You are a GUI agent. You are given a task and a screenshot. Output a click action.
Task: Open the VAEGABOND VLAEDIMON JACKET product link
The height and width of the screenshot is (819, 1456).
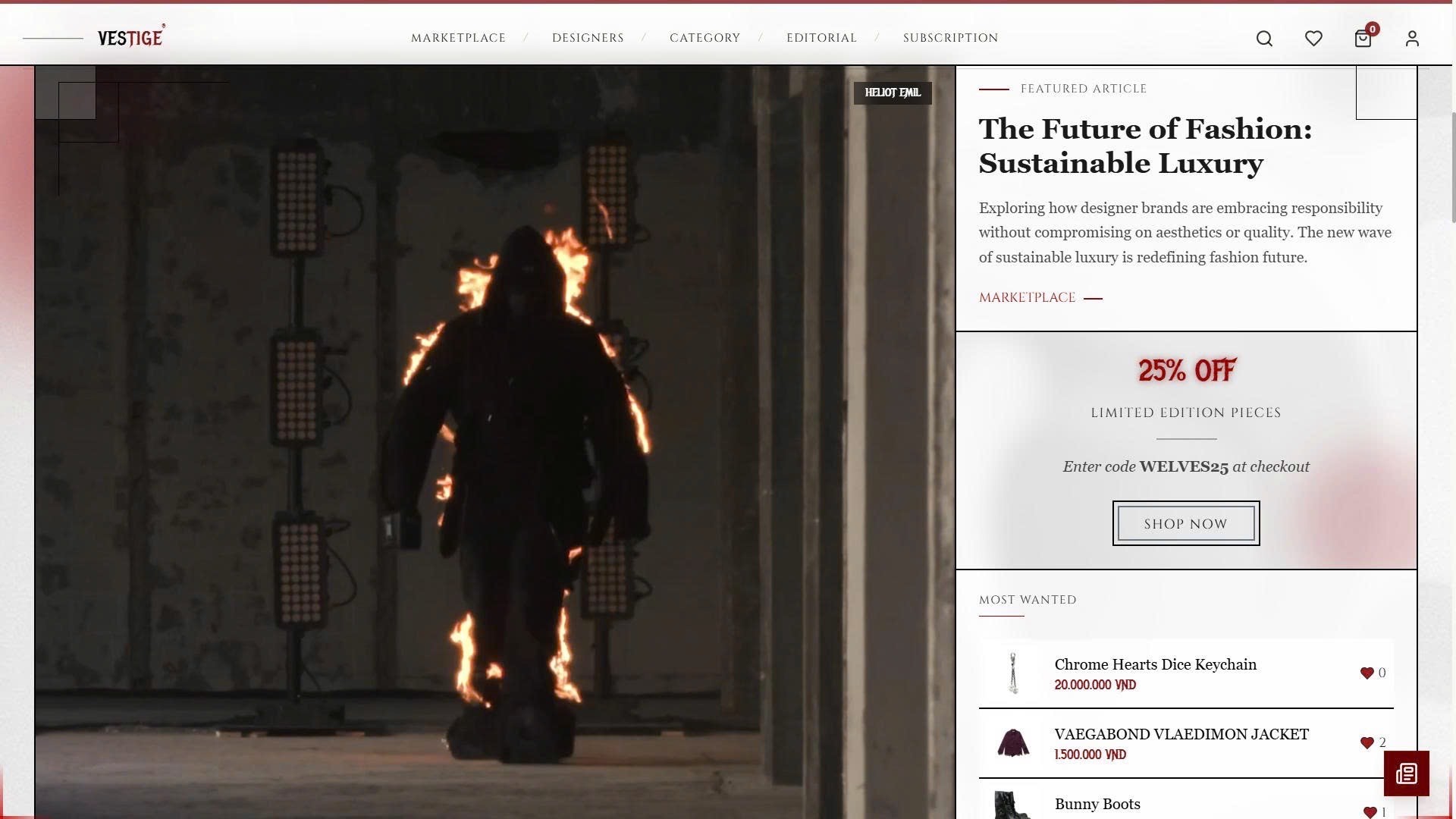tap(1181, 734)
